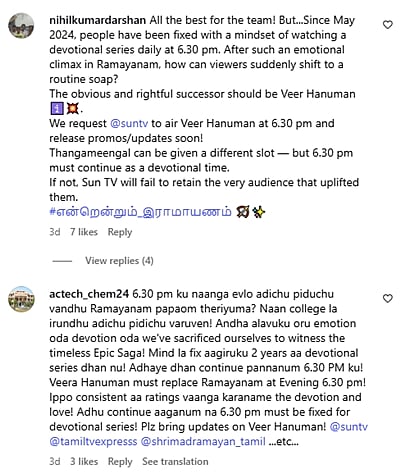This screenshot has width=400, height=473.
Task: Click 3d timestamp on first comment
Action: [x=55, y=232]
